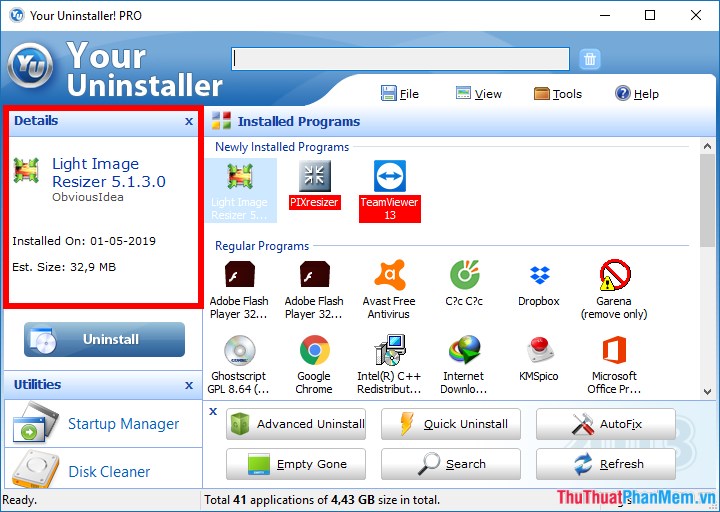Close the bottom action buttons panel
The image size is (720, 512).
(x=213, y=411)
